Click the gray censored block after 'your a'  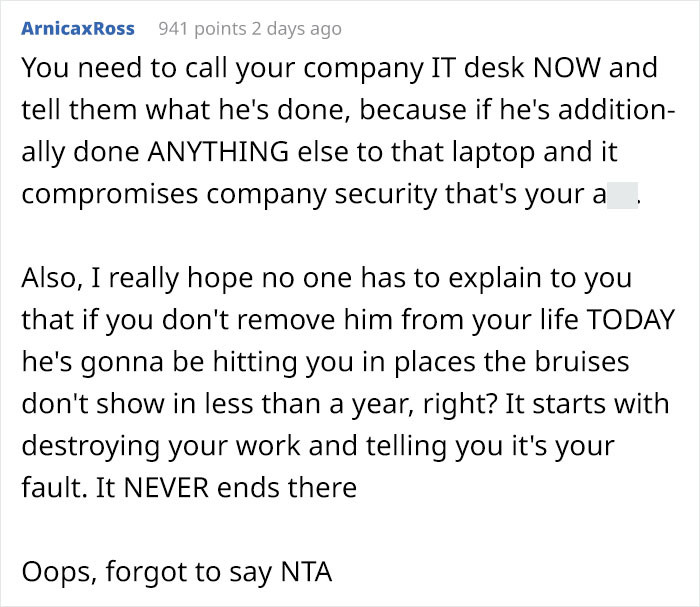coord(621,194)
